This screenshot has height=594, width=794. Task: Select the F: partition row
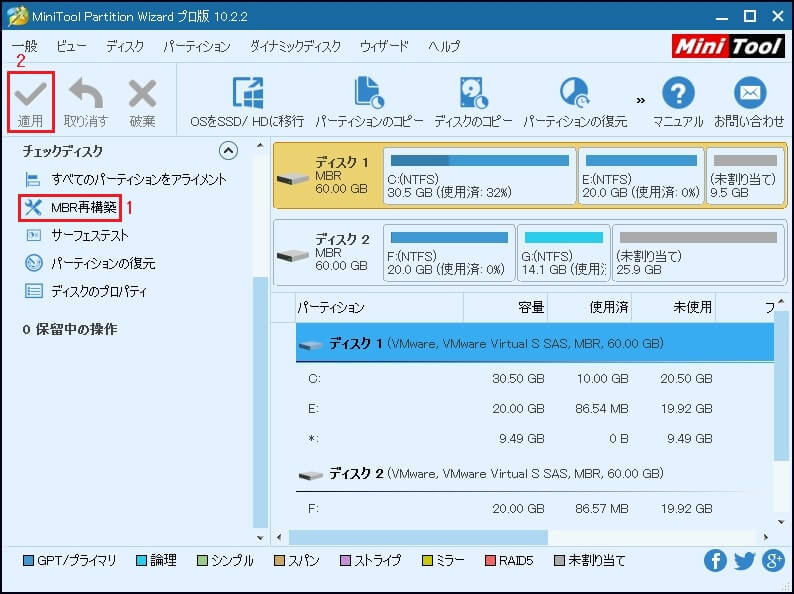(x=535, y=508)
